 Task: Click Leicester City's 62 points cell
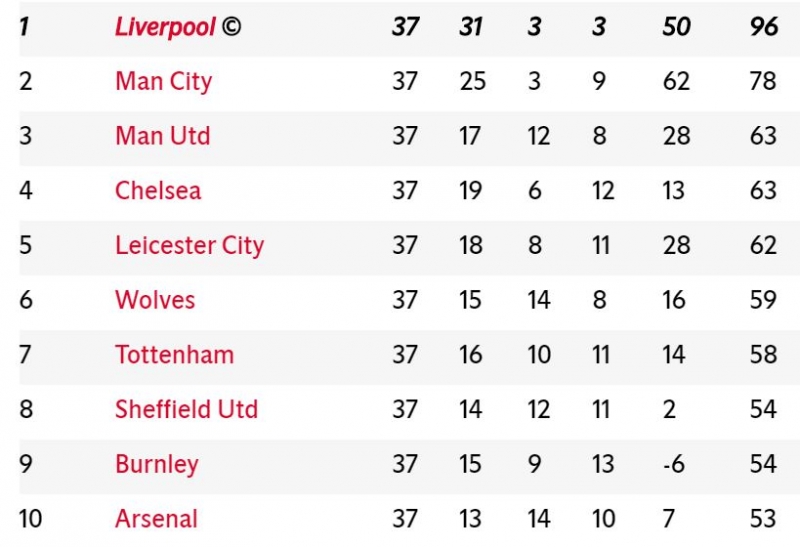pyautogui.click(x=763, y=245)
